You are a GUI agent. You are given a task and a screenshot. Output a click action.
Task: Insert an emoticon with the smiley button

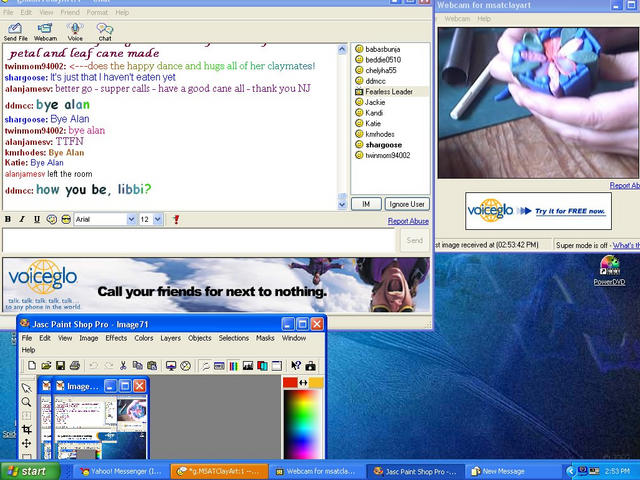click(x=51, y=220)
